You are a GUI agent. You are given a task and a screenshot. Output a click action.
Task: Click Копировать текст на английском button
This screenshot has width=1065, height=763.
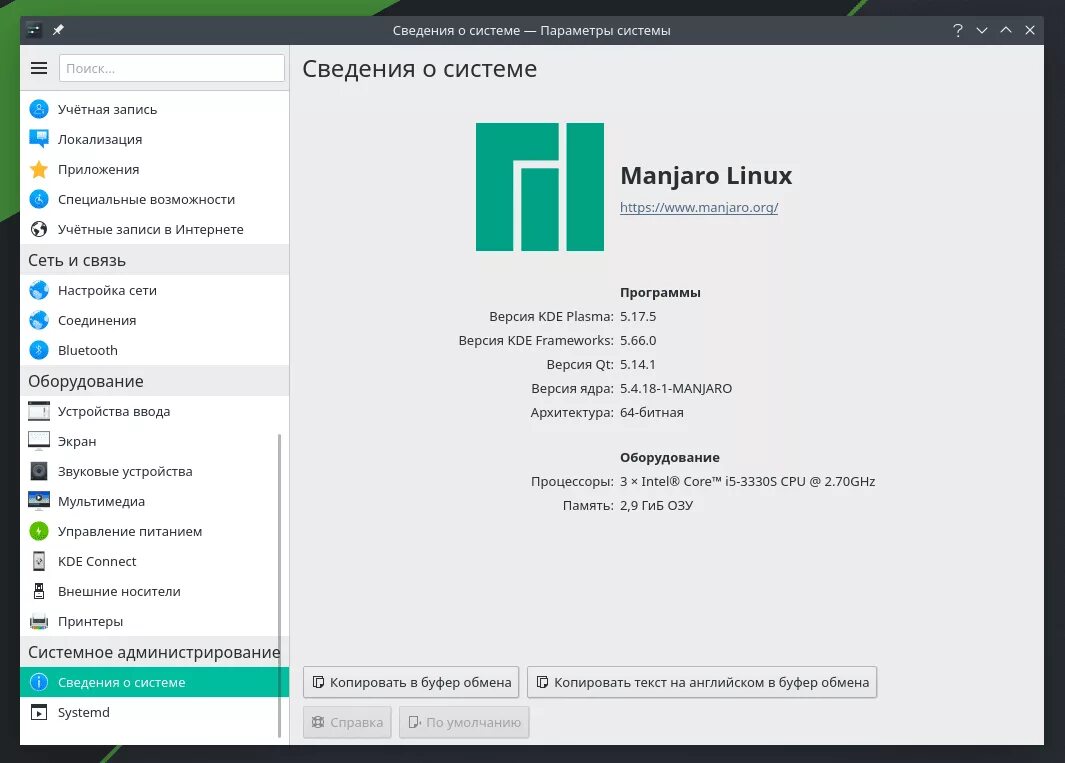pos(702,681)
